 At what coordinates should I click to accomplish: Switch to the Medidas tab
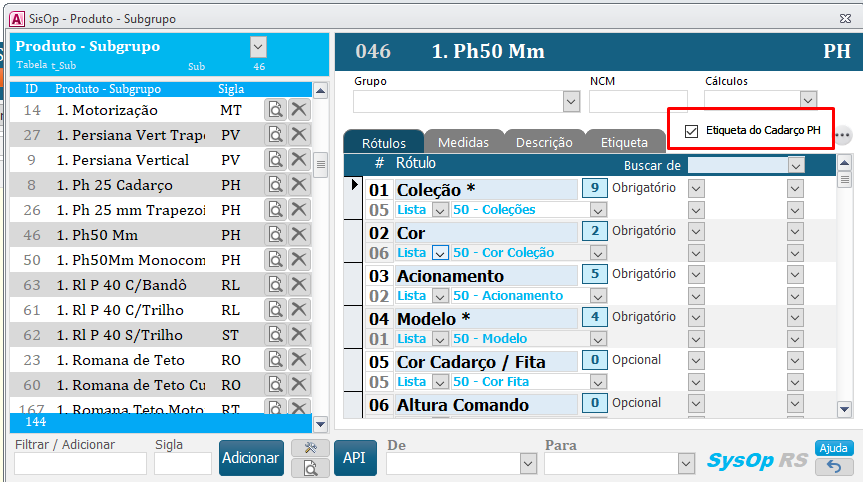[463, 143]
